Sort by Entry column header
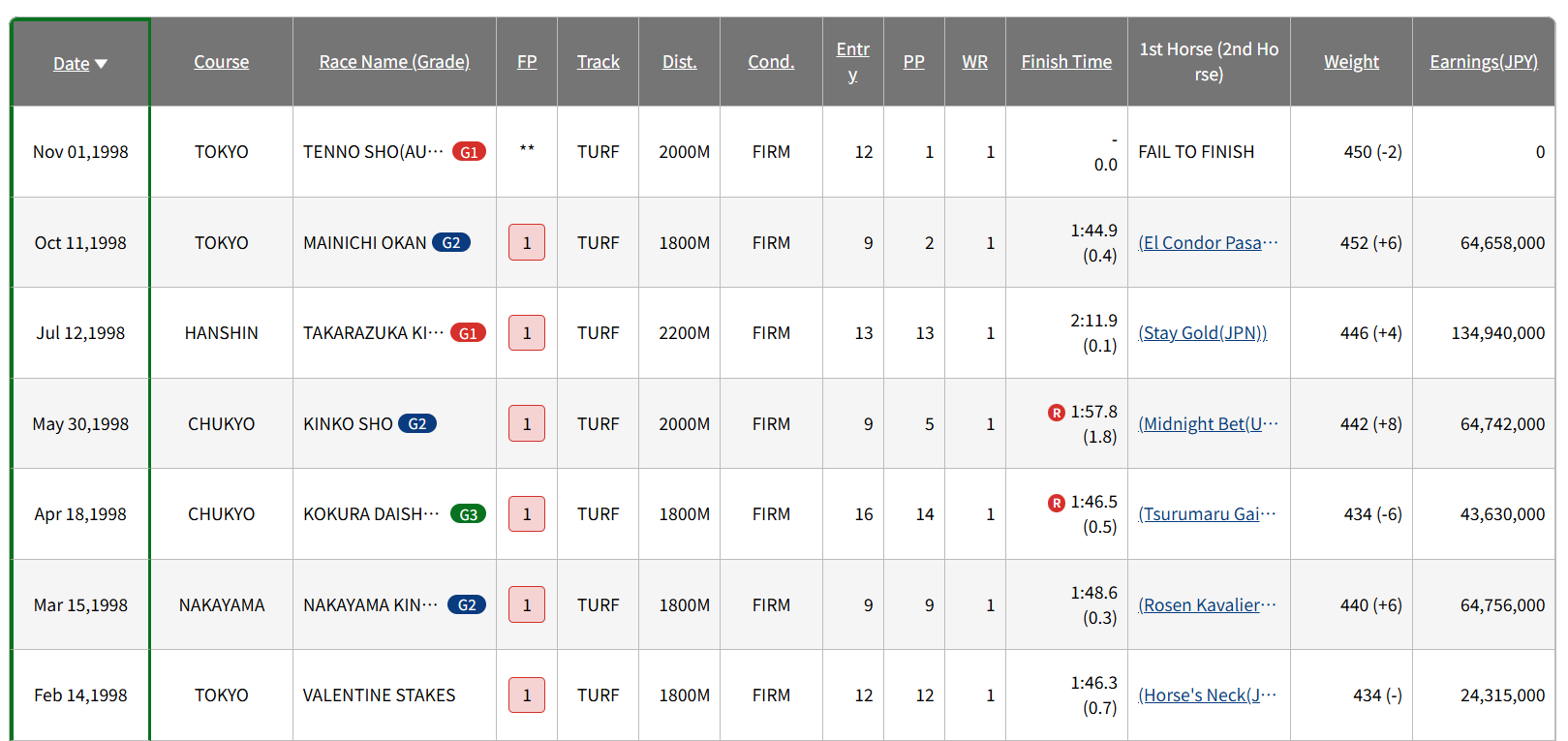Screen dimensions: 1568x741 853,62
